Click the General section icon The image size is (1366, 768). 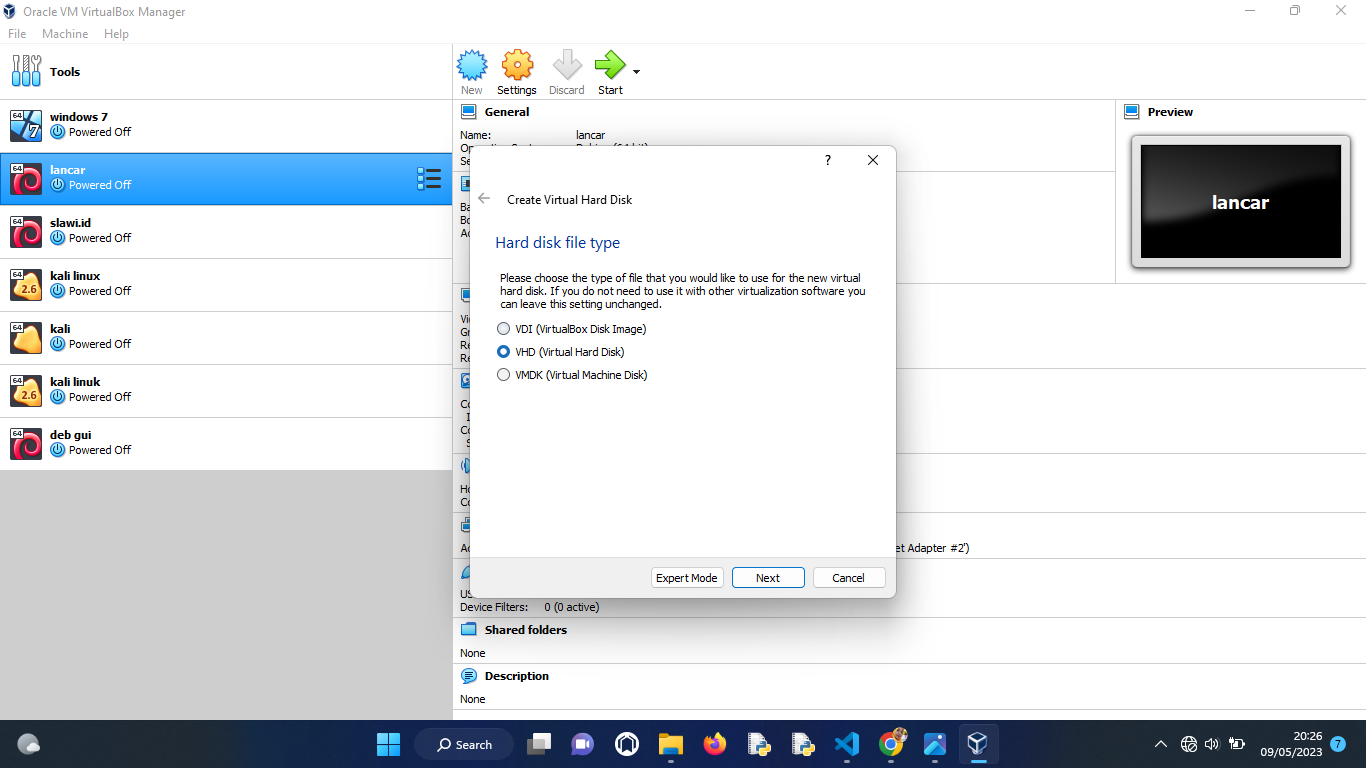[468, 112]
